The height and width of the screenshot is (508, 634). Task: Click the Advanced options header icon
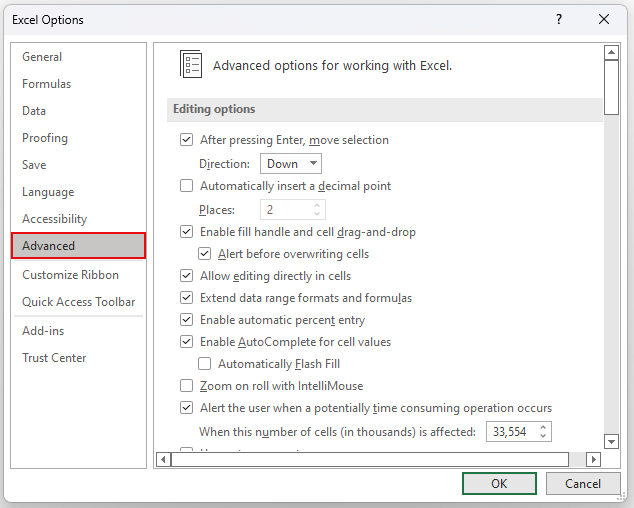190,65
